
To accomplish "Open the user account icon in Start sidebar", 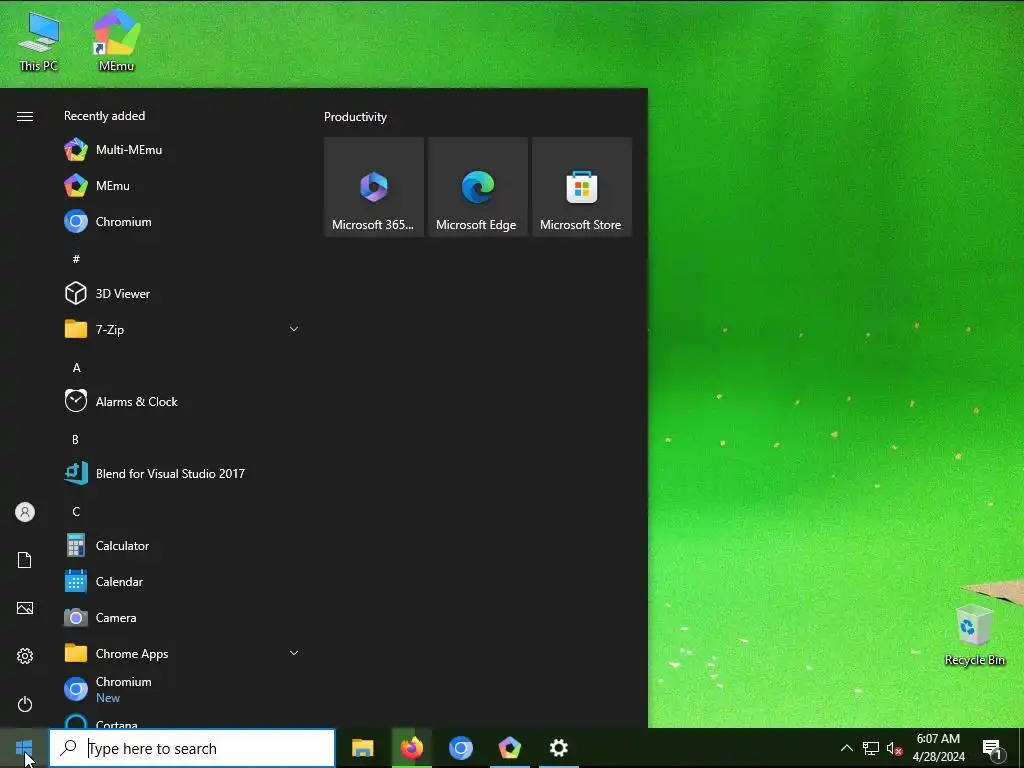I will click(x=25, y=512).
